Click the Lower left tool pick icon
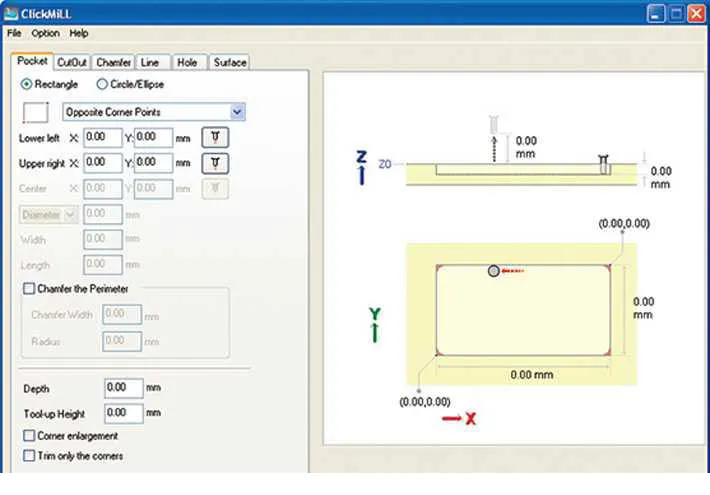 click(216, 137)
